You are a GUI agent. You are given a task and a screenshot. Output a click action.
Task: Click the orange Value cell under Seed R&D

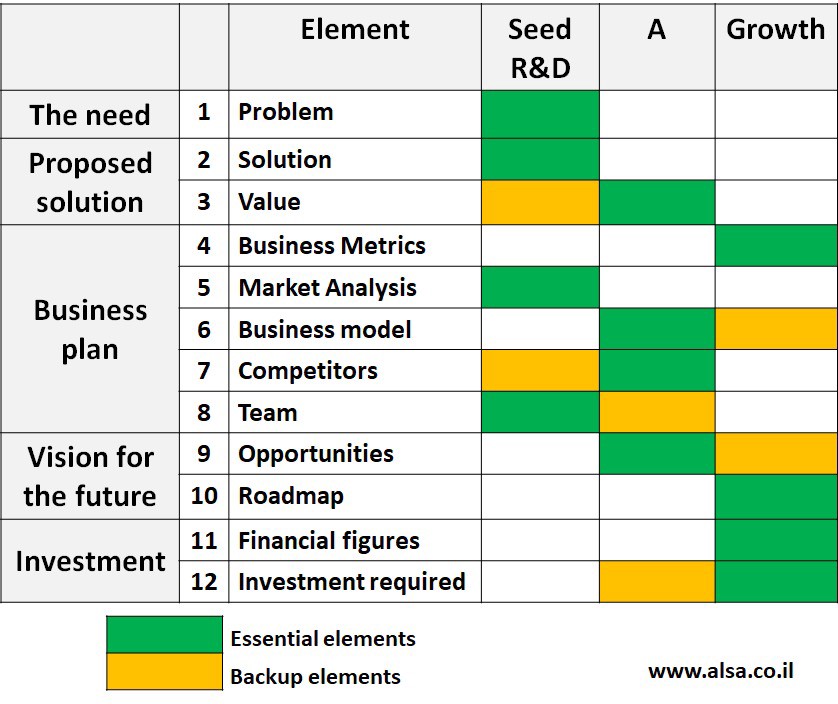tap(540, 202)
